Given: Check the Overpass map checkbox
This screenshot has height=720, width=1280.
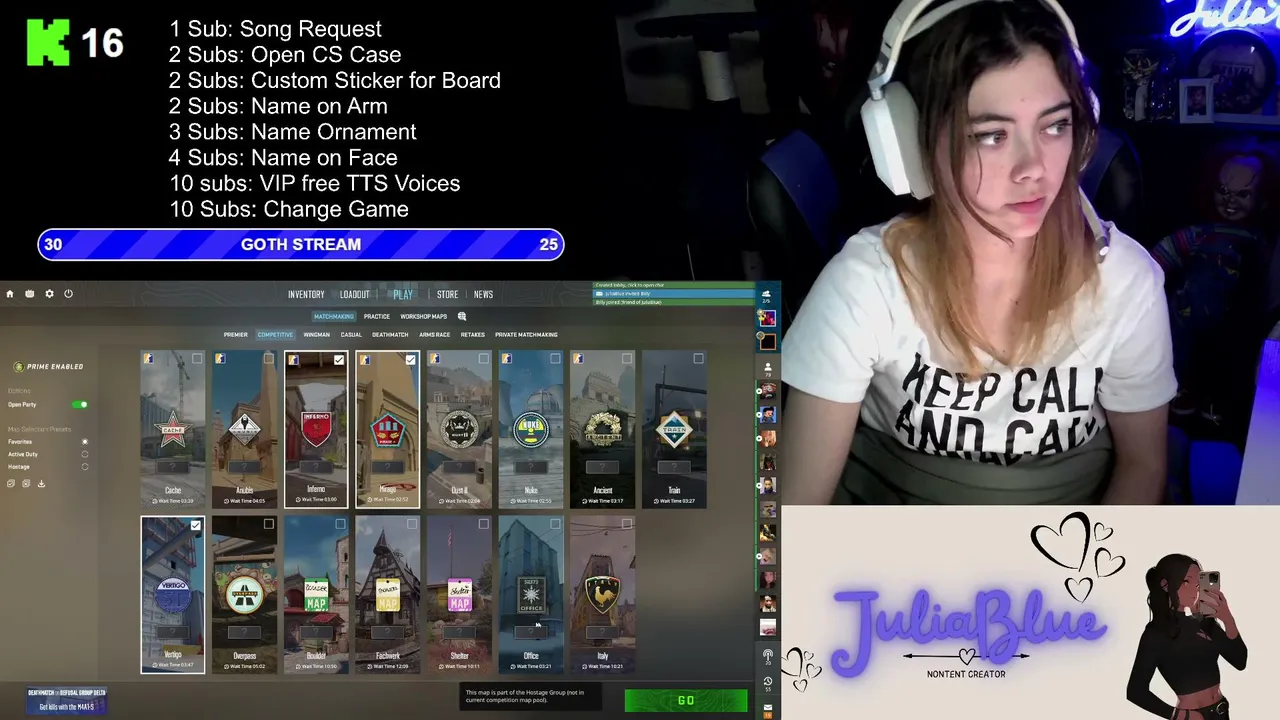Looking at the screenshot, I should click(x=268, y=524).
